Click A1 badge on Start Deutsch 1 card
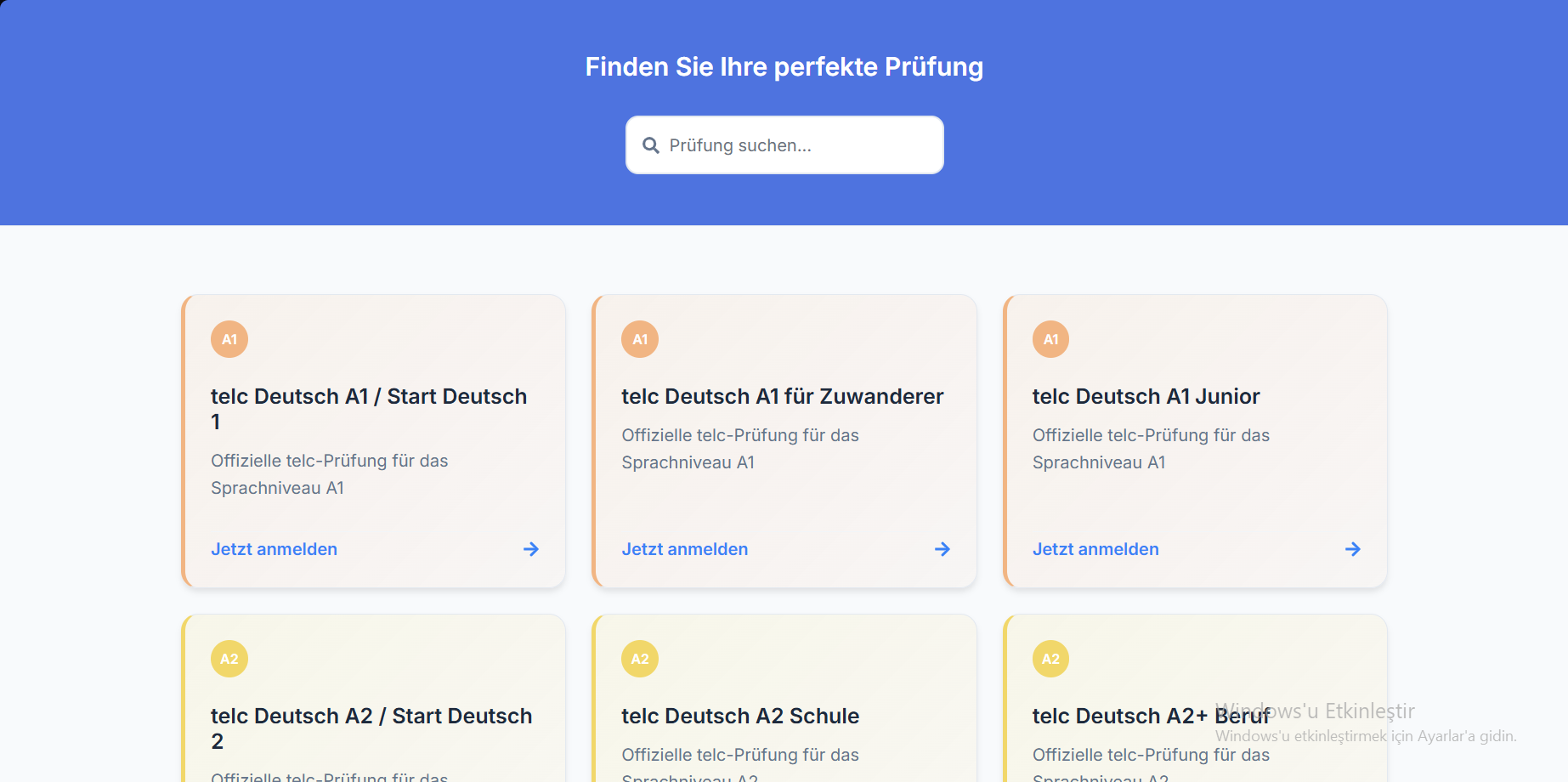This screenshot has width=1568, height=782. point(229,339)
